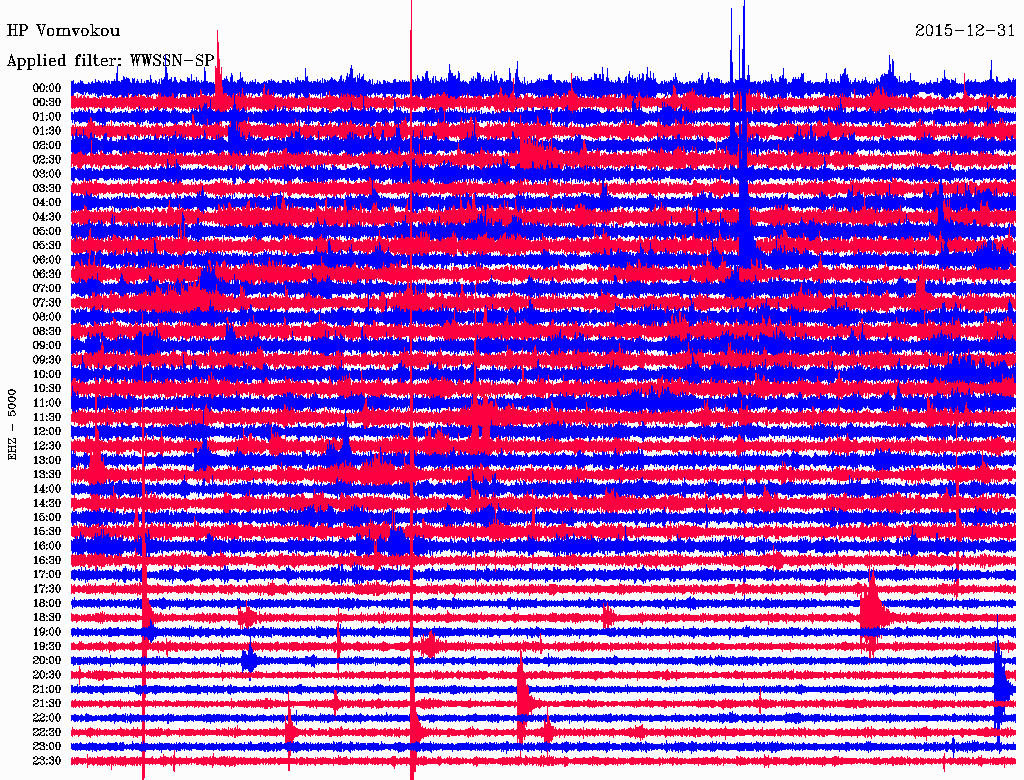
Task: Click the station title 'HP Vomvokou'
Action: tap(63, 31)
